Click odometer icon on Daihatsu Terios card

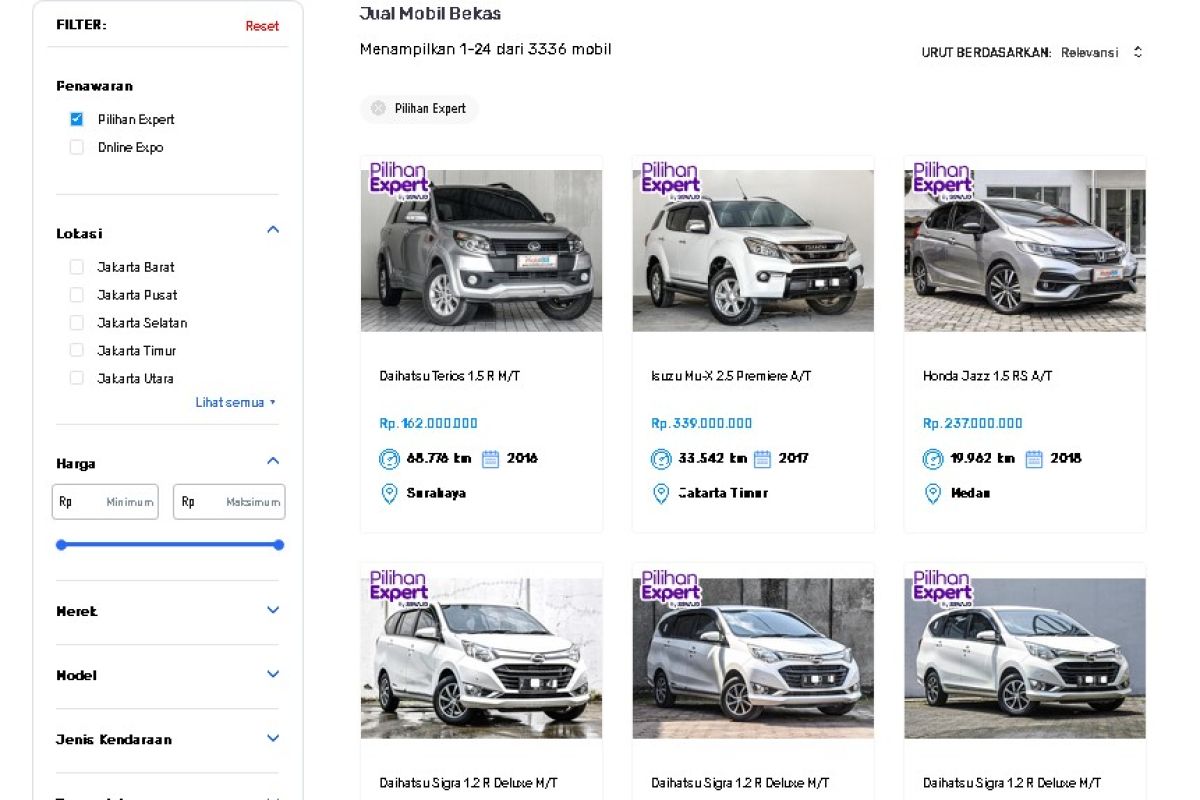(389, 459)
